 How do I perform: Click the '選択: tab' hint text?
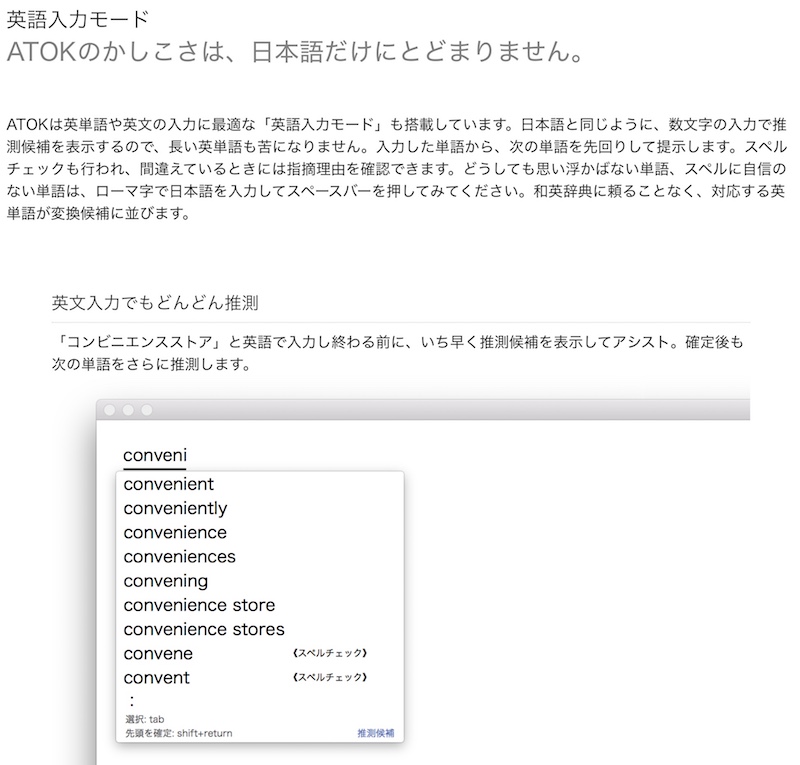coord(145,719)
